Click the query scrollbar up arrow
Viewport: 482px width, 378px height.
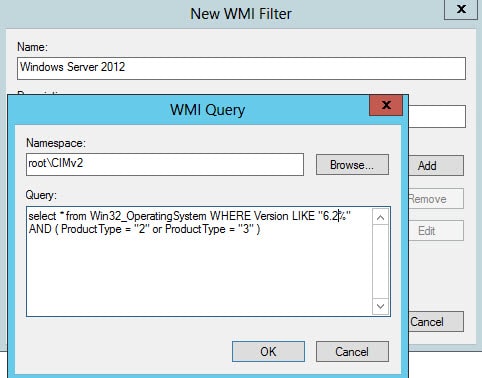point(380,218)
